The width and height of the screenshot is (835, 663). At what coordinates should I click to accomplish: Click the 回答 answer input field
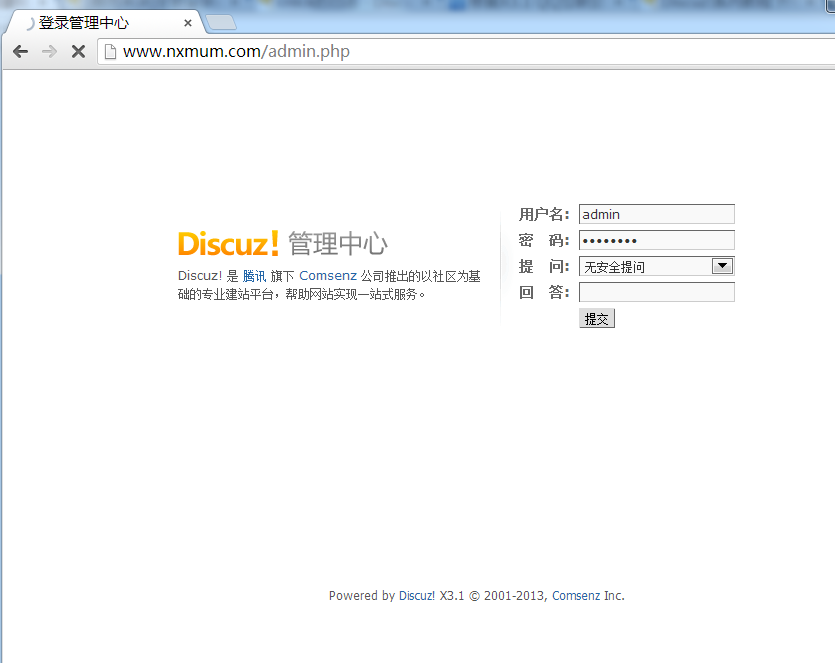(657, 292)
